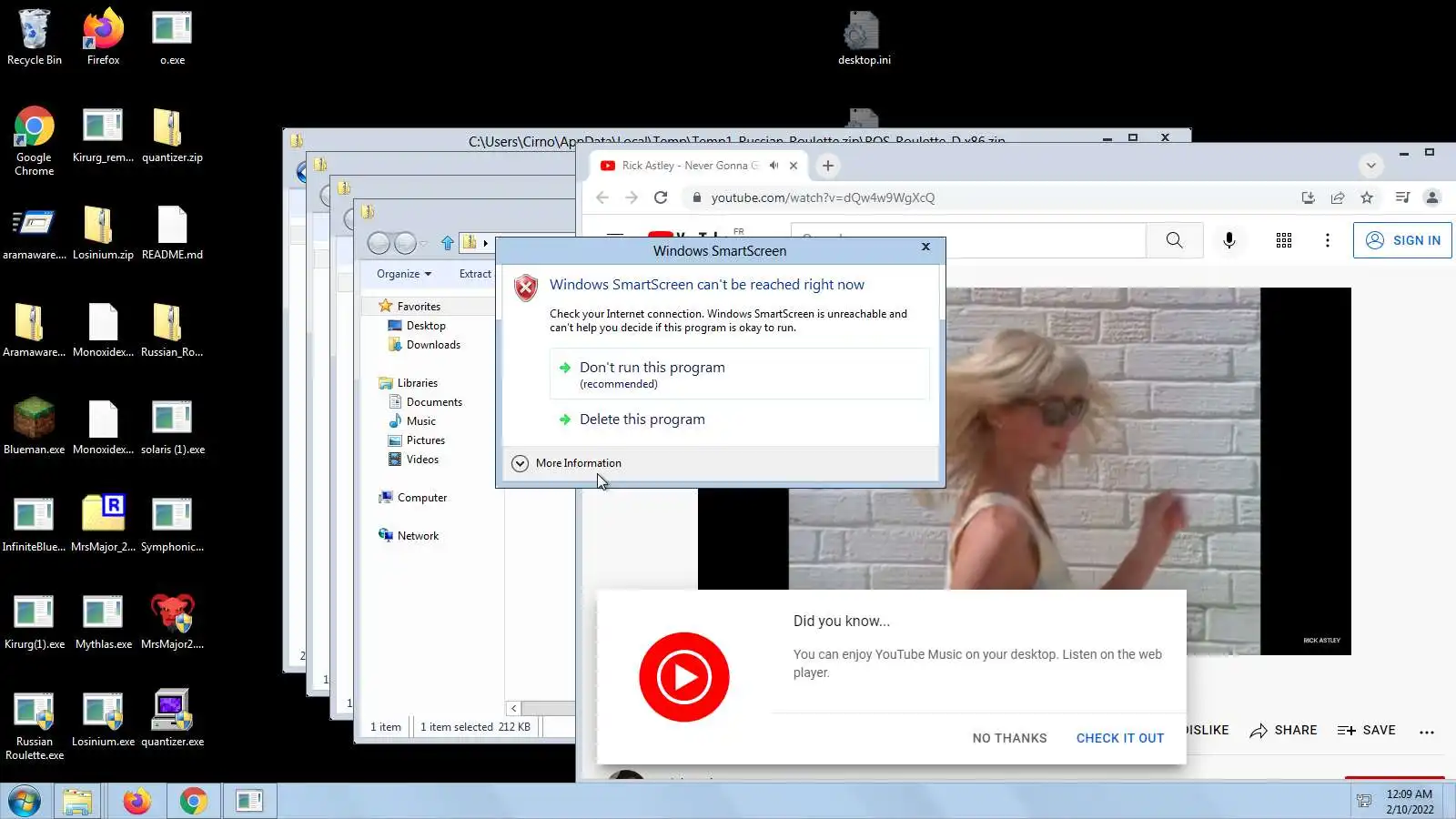Expand More Information in SmartScreen
The height and width of the screenshot is (819, 1456).
(x=567, y=463)
